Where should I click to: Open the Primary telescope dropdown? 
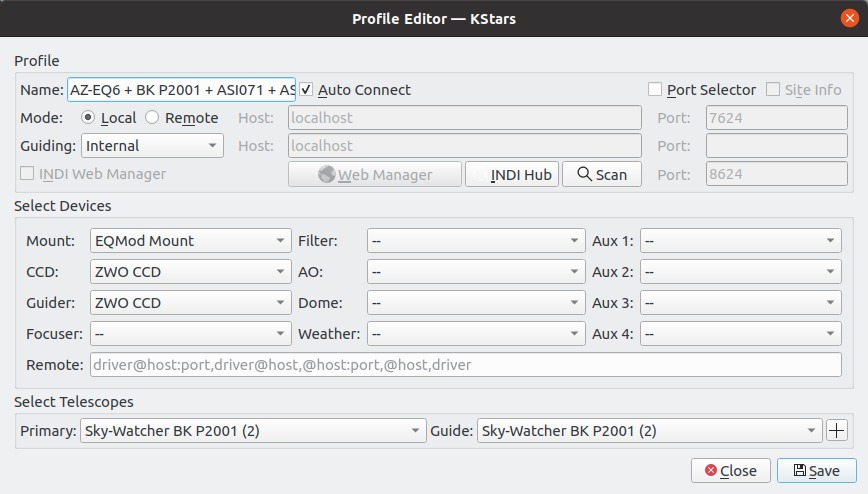tap(253, 430)
